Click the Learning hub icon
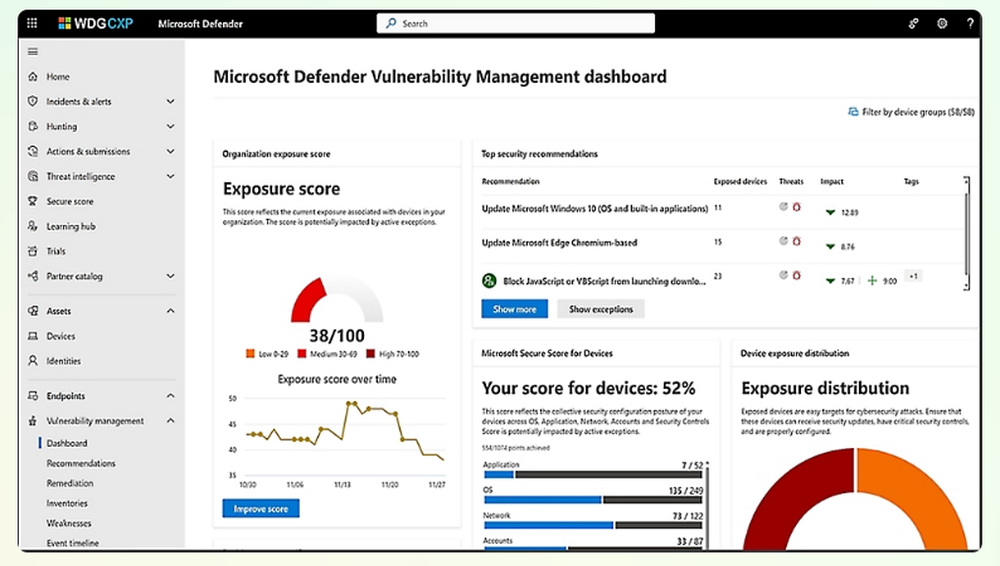The image size is (1000, 566). (x=33, y=226)
